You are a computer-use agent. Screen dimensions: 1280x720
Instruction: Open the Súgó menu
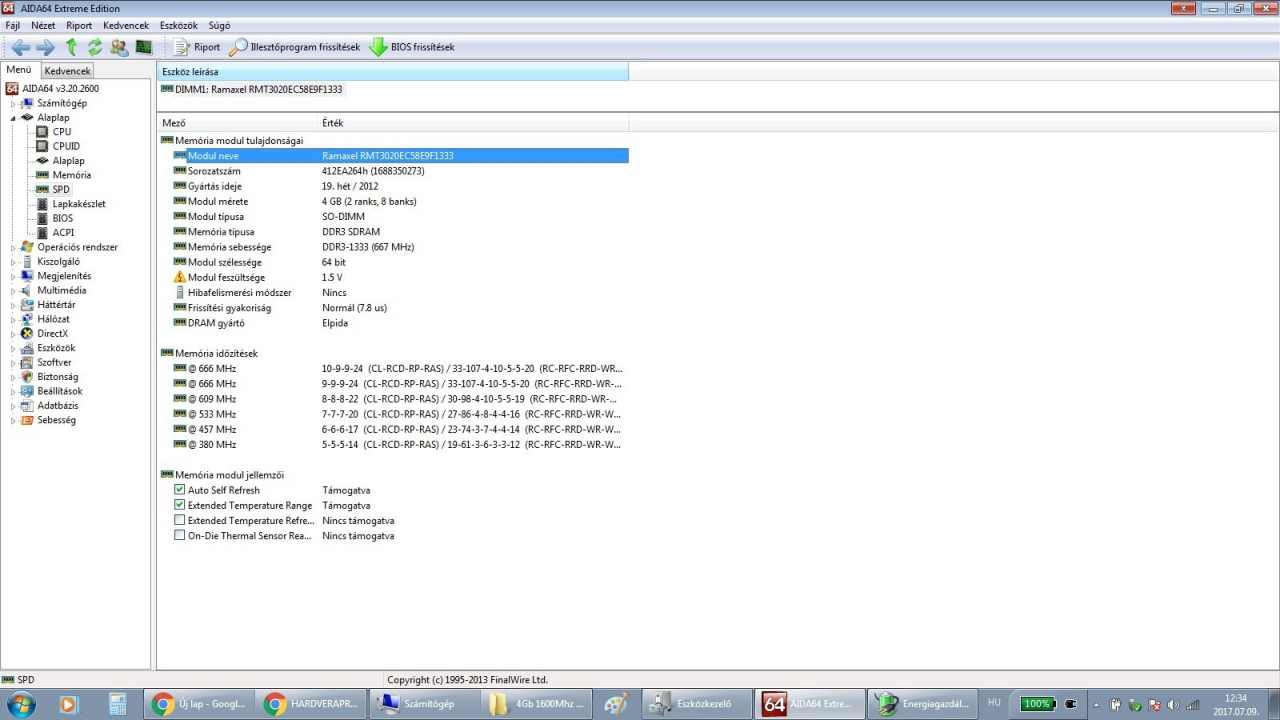[x=219, y=25]
